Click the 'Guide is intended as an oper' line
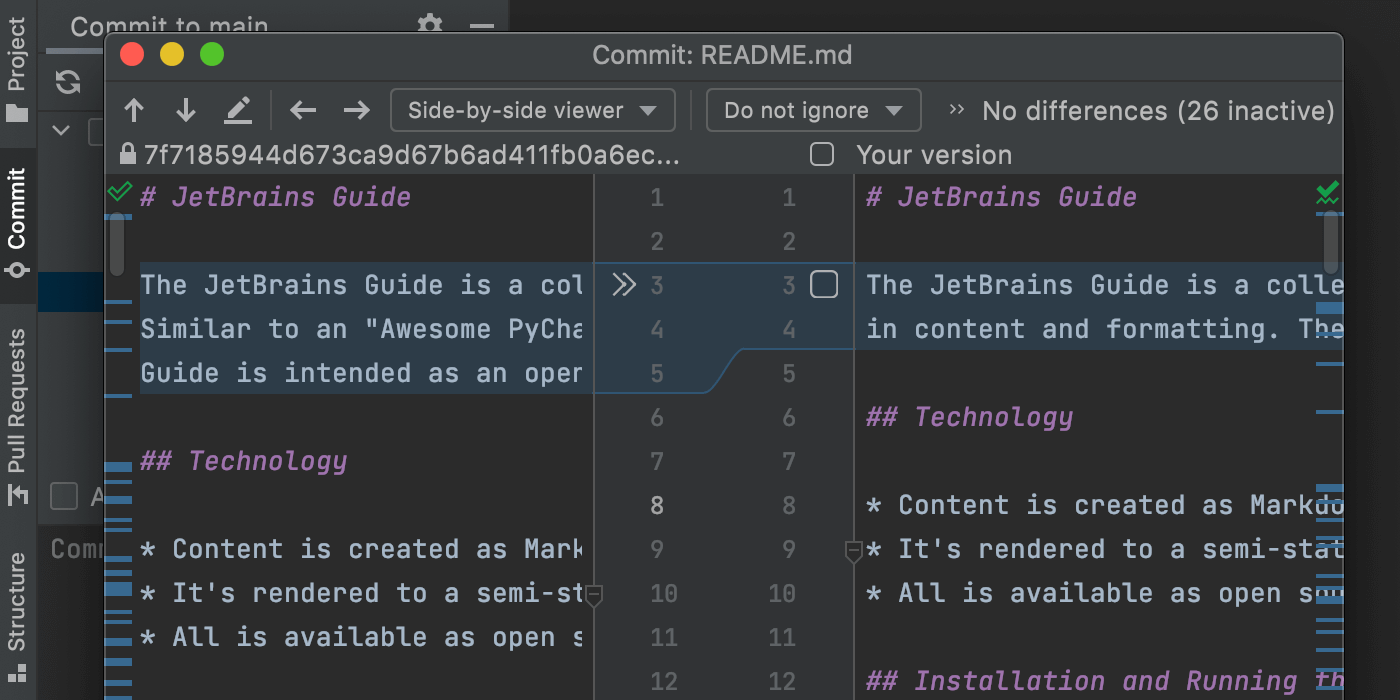This screenshot has width=1400, height=700. point(361,373)
